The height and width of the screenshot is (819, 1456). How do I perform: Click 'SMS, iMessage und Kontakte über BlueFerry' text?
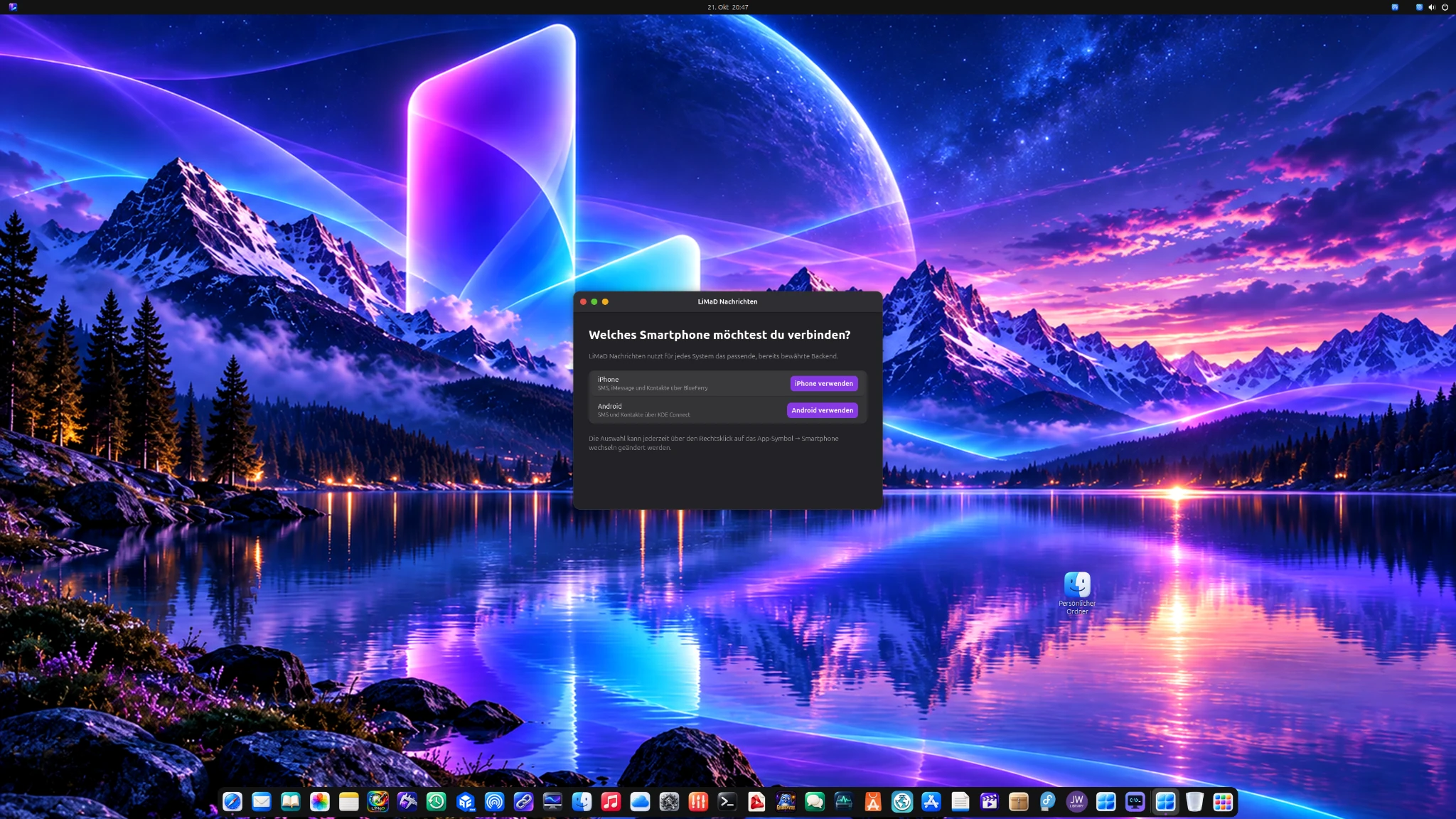pos(653,388)
